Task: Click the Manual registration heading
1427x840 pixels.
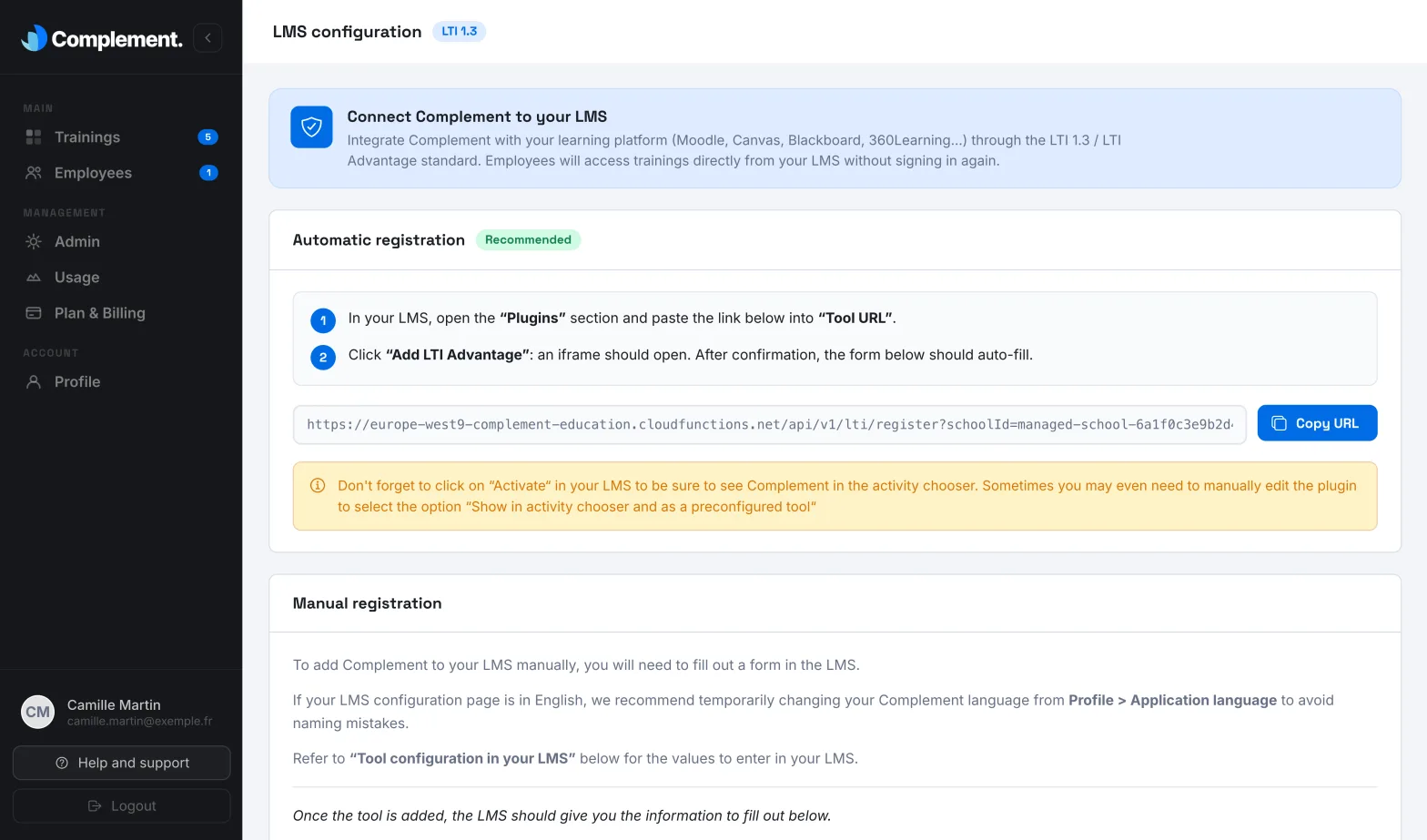Action: [x=367, y=603]
